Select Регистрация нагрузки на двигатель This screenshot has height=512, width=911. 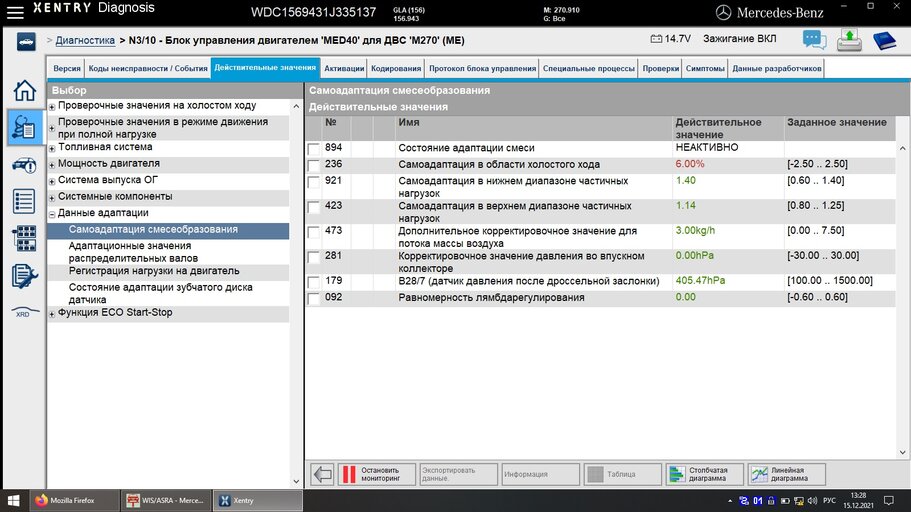click(x=168, y=271)
